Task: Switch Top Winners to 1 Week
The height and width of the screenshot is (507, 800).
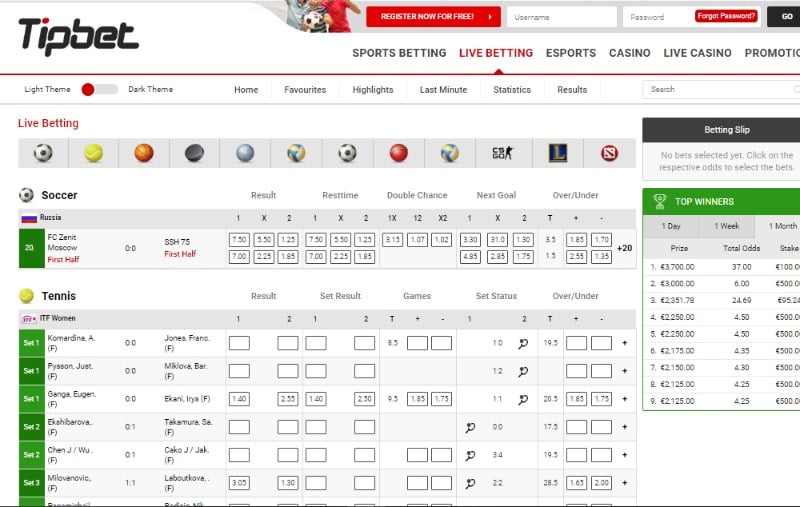Action: (x=727, y=226)
